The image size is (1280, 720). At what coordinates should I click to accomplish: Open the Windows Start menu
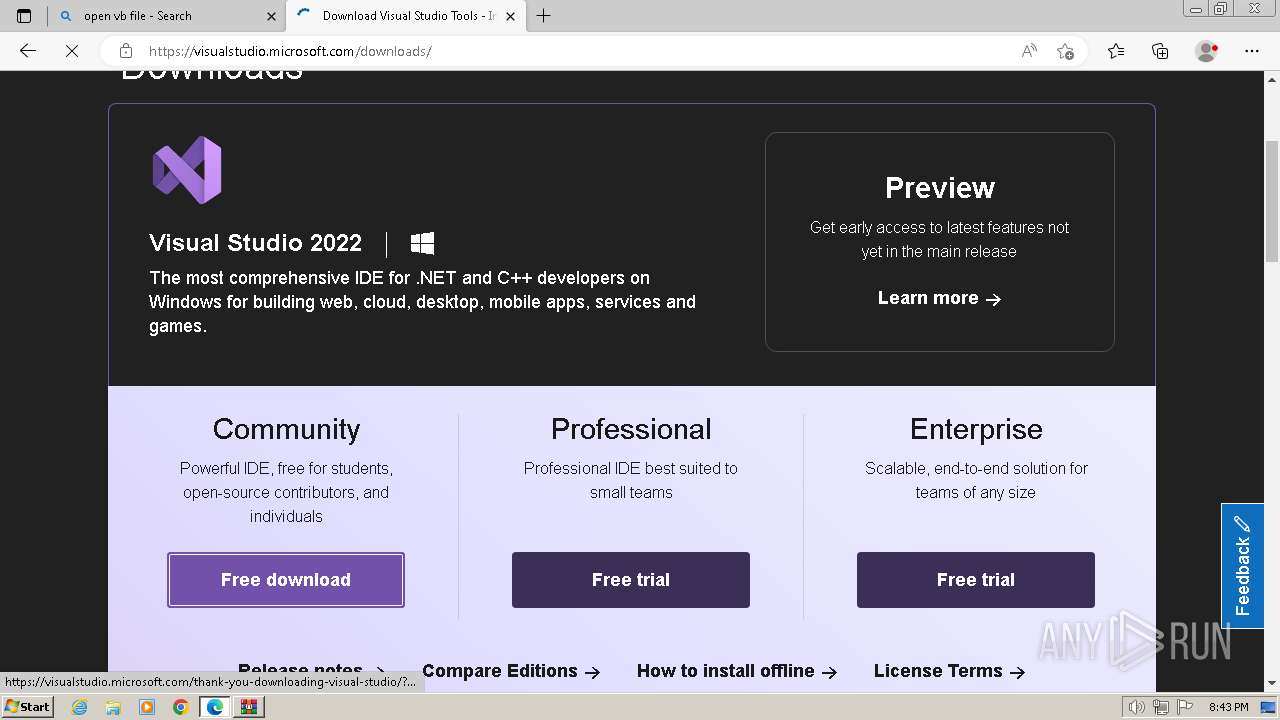point(28,707)
